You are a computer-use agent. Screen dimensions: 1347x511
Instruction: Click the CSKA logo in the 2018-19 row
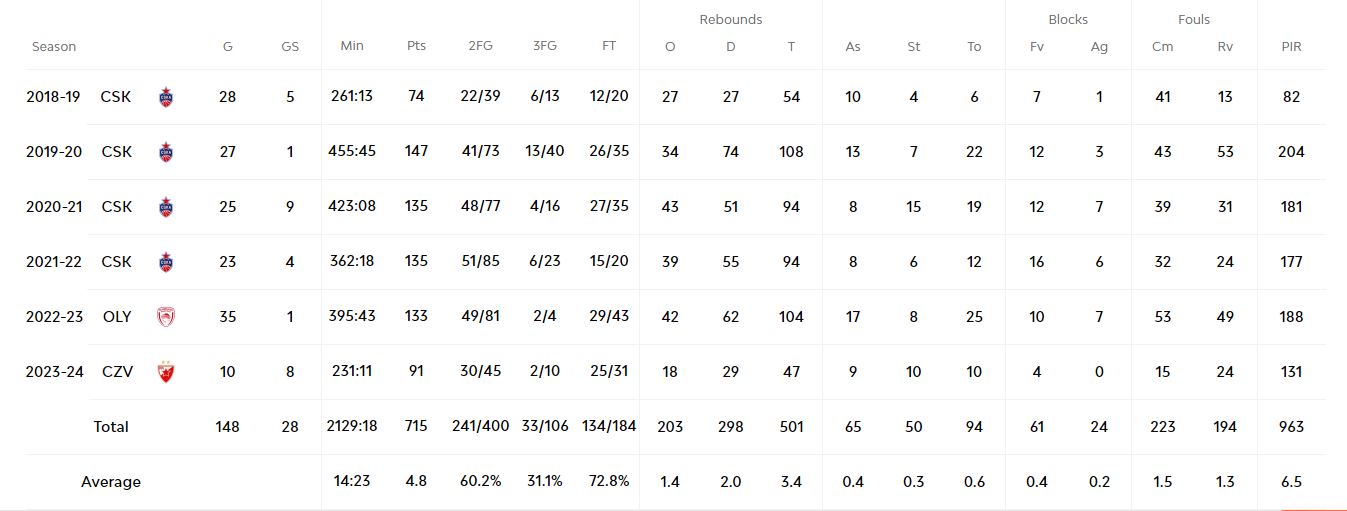166,97
